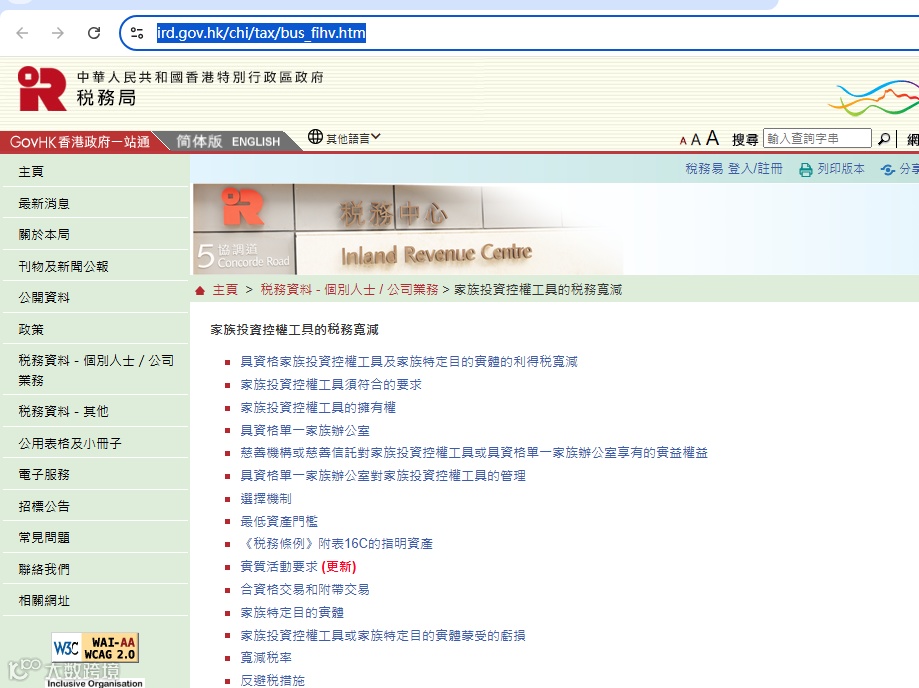Open 反避稅措施 link
This screenshot has height=688, width=919.
(273, 680)
